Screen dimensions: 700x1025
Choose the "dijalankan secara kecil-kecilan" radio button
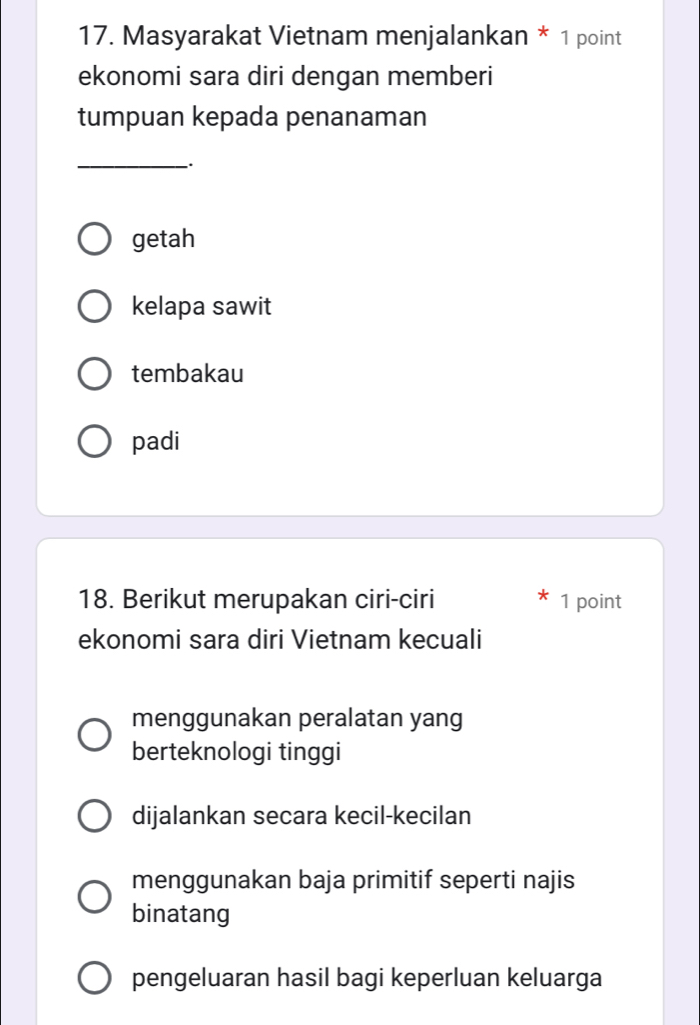[x=96, y=815]
